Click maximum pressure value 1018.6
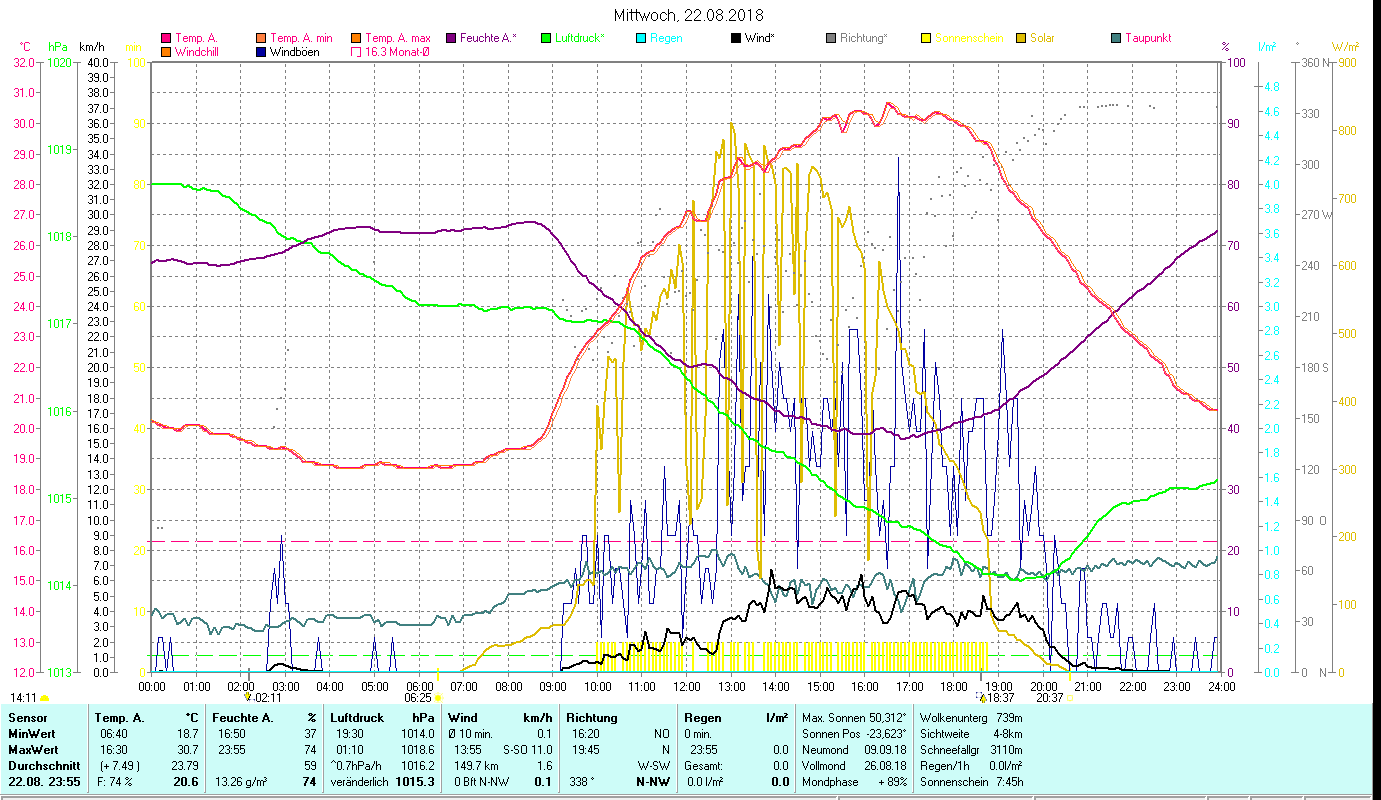Screen dimensions: 1381x800 420,750
